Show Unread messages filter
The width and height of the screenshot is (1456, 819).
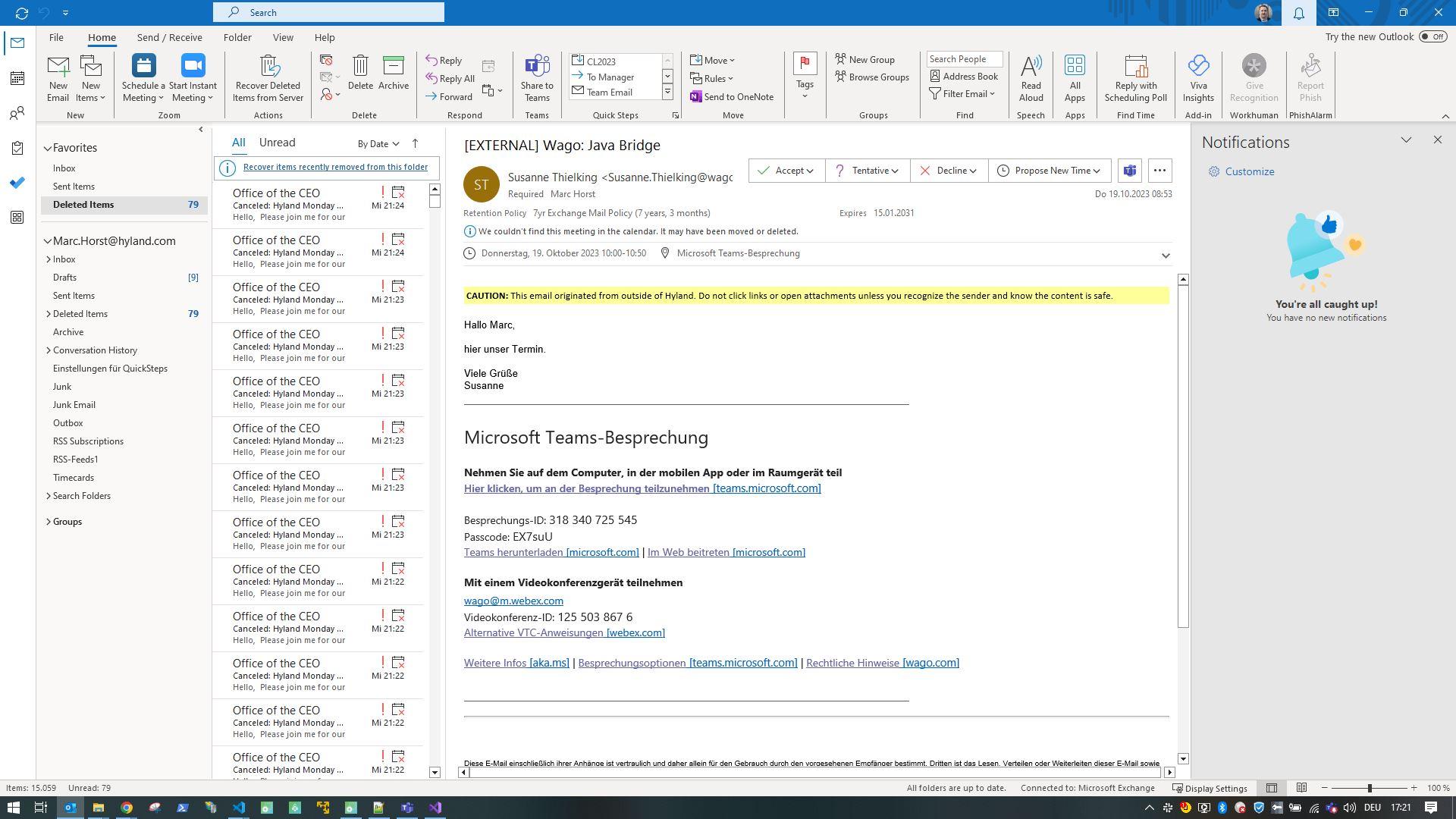click(x=277, y=143)
